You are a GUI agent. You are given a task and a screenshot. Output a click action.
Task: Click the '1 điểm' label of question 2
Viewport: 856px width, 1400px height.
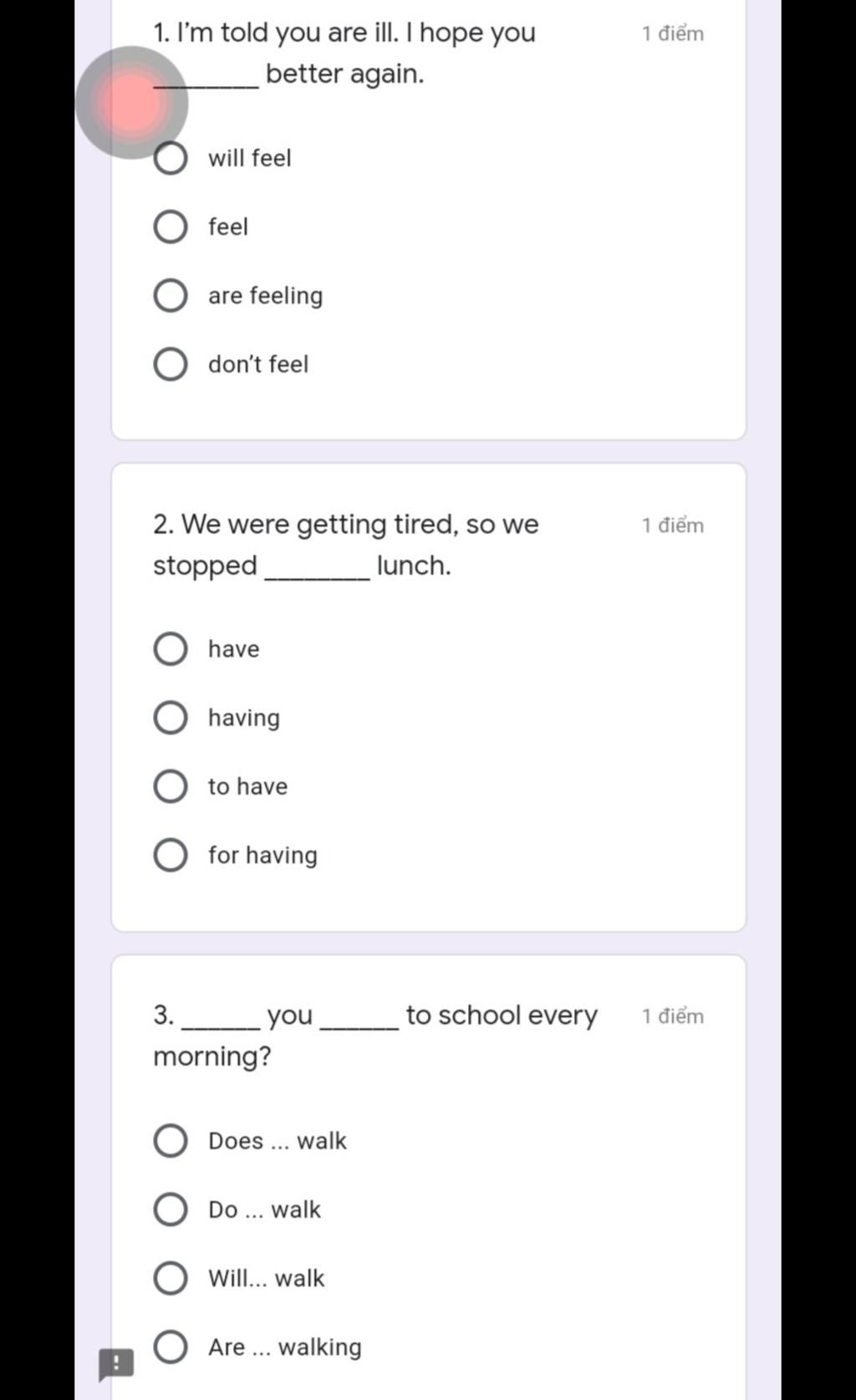click(673, 525)
